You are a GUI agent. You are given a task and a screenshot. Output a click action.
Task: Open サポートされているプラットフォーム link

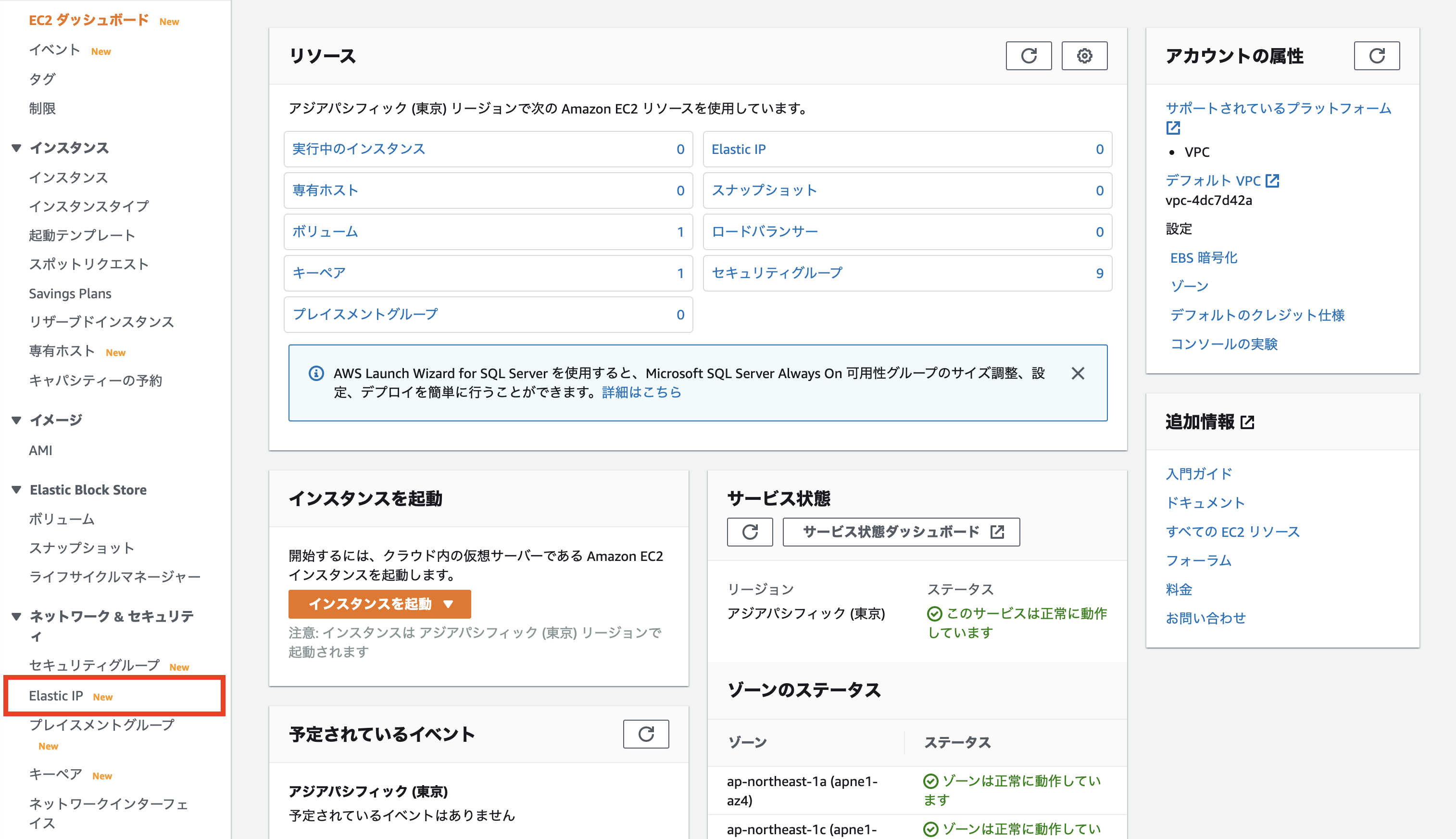(x=1278, y=108)
